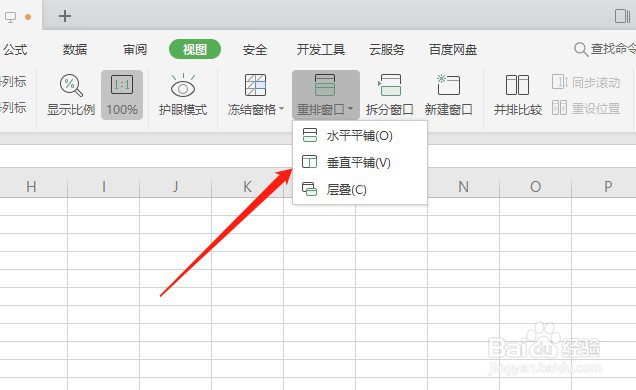Add a new document tab with plus

click(65, 16)
